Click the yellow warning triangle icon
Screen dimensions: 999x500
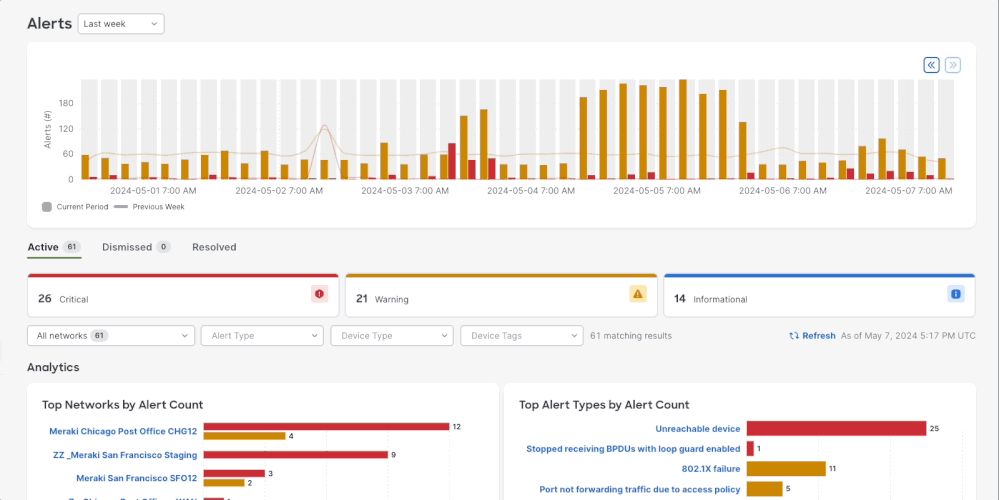pyautogui.click(x=637, y=294)
